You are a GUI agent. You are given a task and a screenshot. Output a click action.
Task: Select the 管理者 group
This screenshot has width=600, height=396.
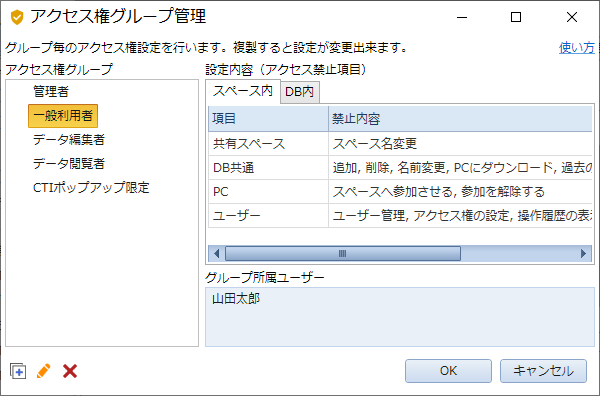(x=51, y=91)
